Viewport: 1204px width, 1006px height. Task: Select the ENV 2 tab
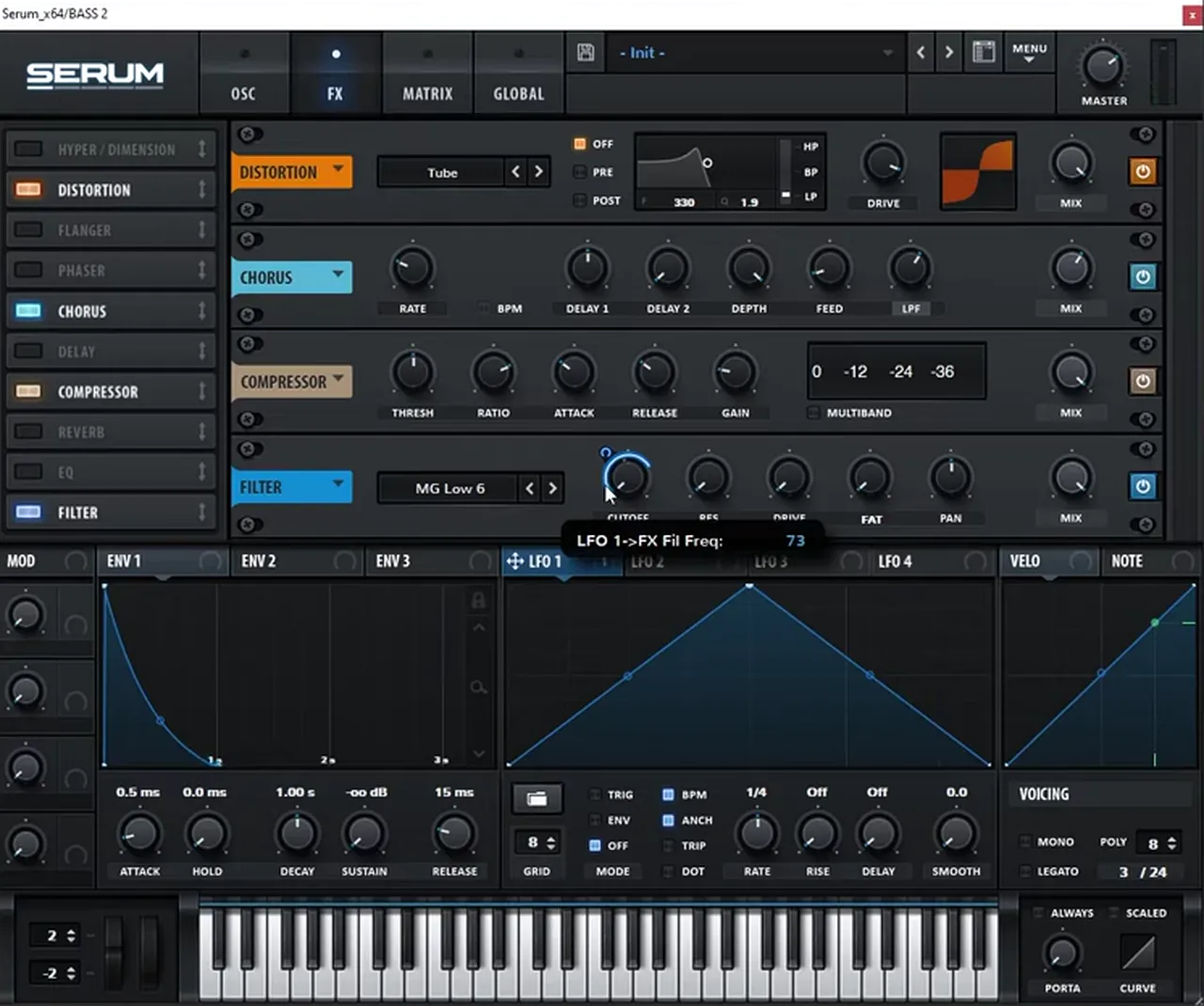tap(295, 561)
